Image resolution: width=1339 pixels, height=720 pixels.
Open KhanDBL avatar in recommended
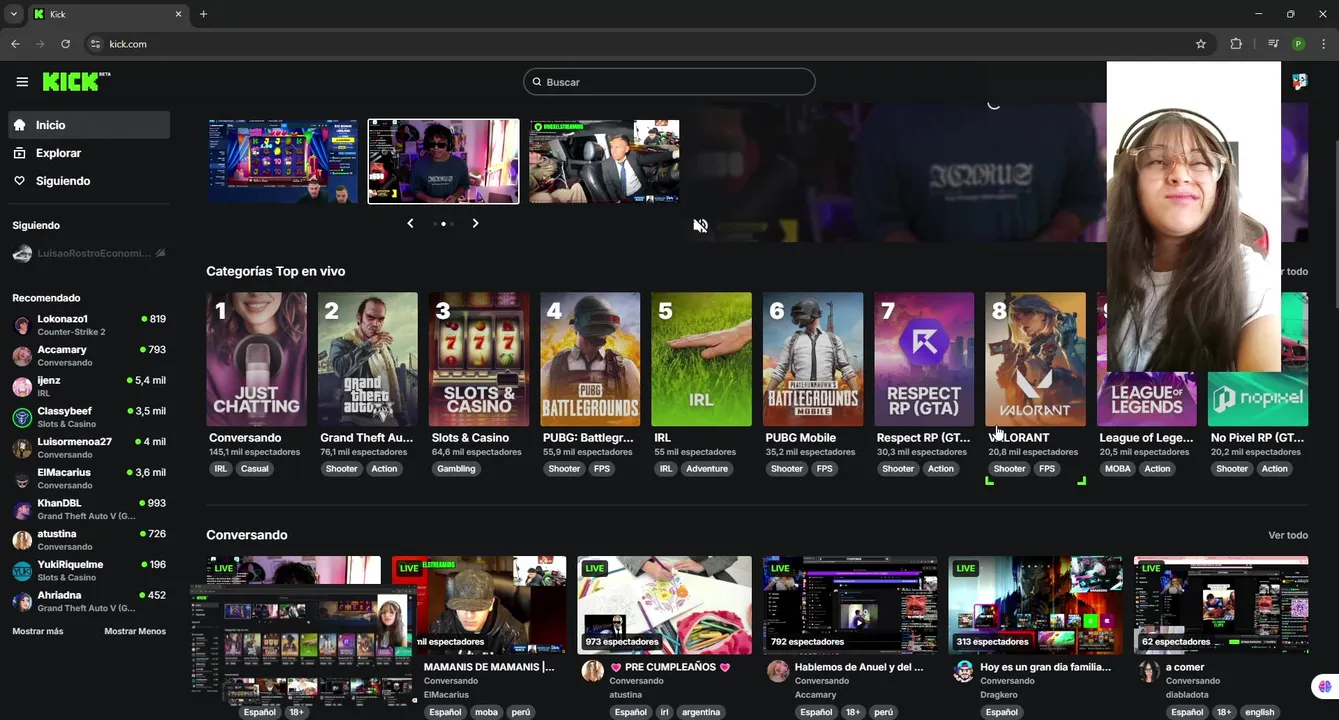pos(22,509)
